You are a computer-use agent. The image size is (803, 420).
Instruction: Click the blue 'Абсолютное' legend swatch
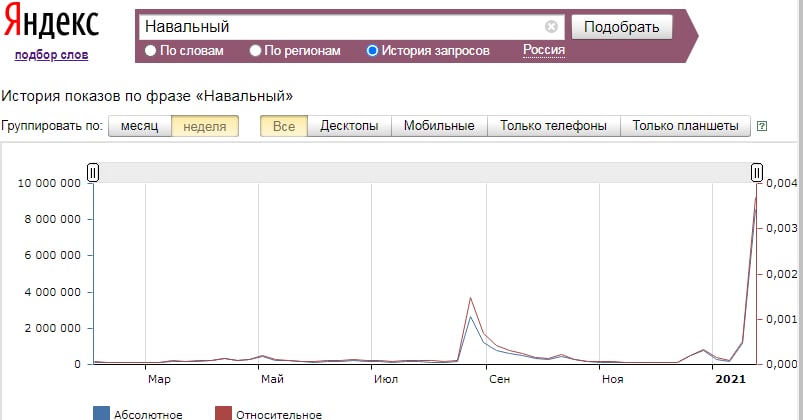[101, 414]
